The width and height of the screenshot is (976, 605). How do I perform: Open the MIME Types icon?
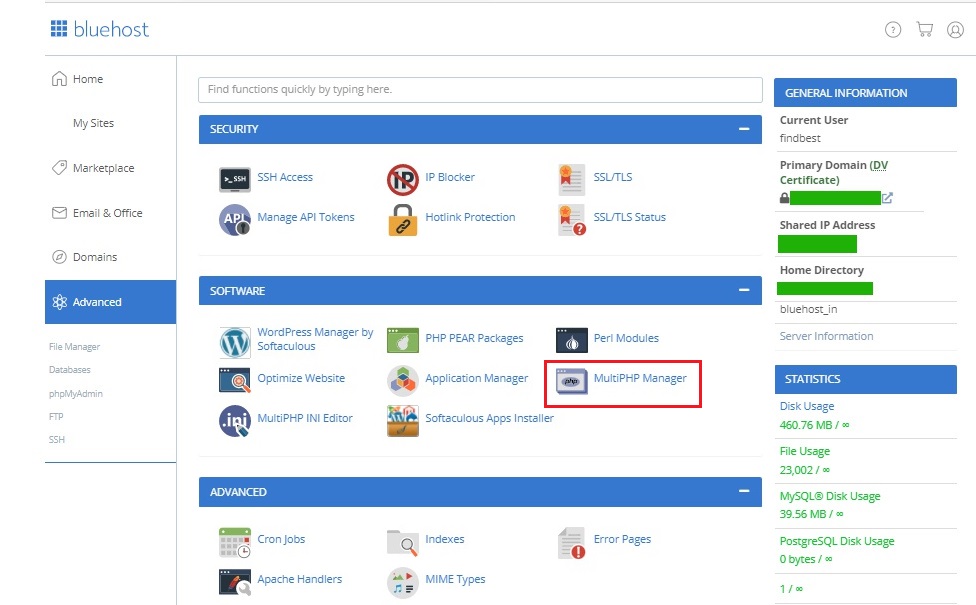403,582
